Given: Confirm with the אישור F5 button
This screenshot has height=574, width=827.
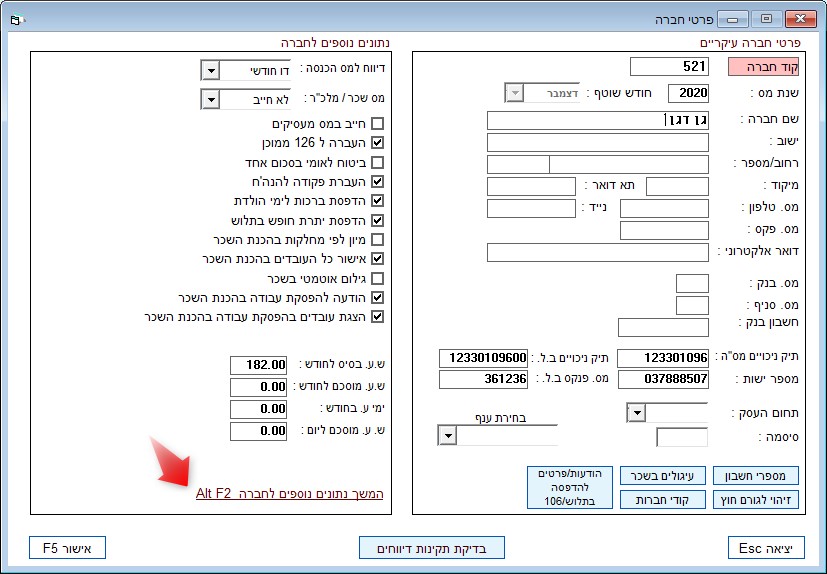Looking at the screenshot, I should pos(67,548).
